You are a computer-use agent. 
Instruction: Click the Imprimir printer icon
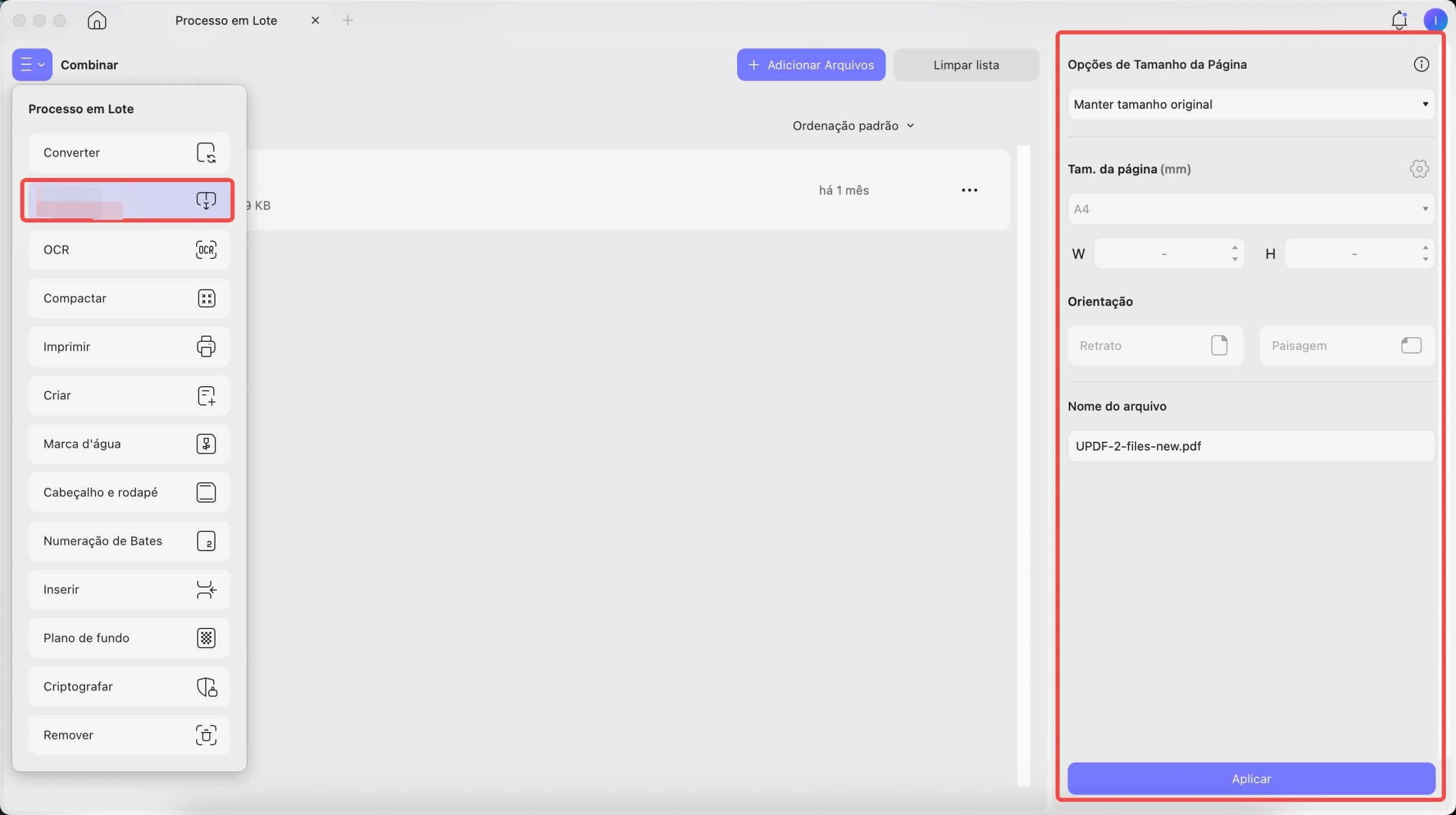(206, 346)
